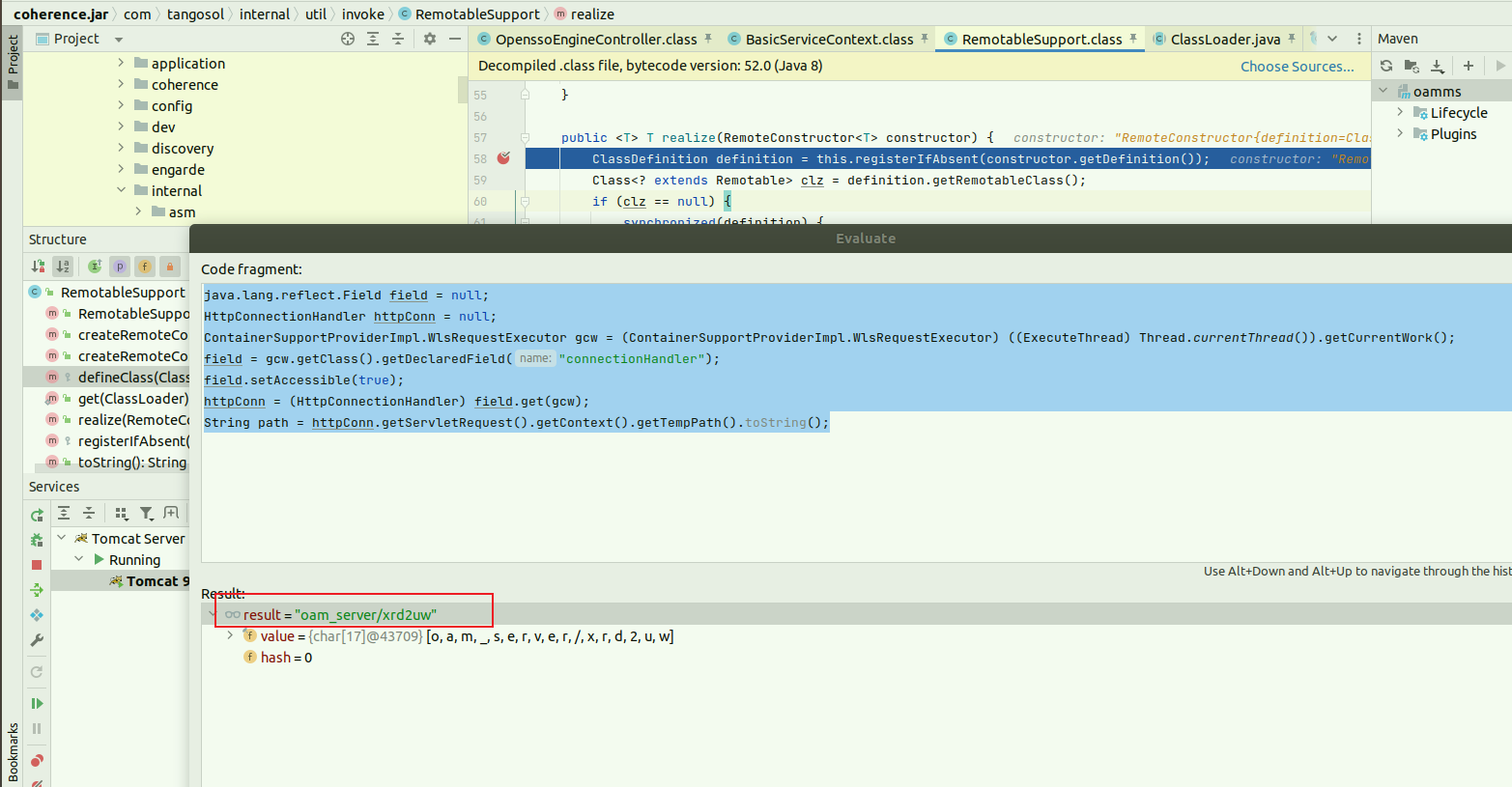
Task: Sort the Structure panel by visibility
Action: click(38, 266)
